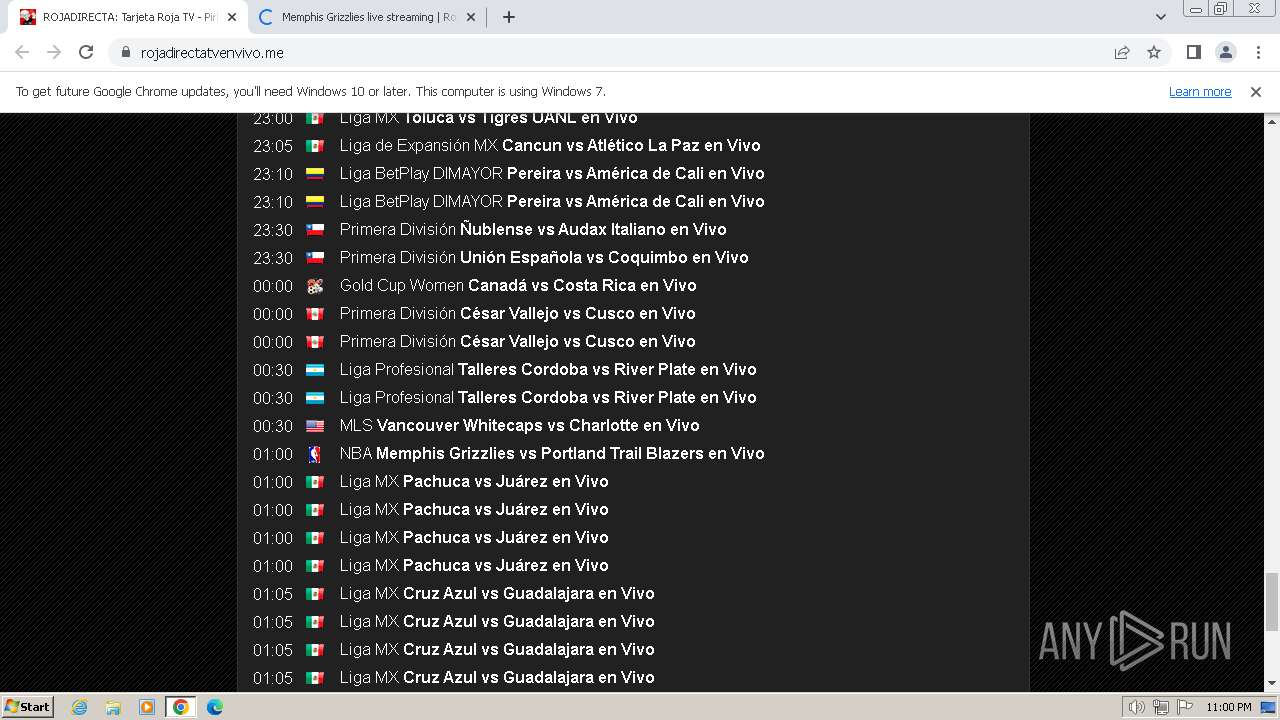Click Chrome icon in taskbar
Screen dimensions: 1280x720
point(181,707)
